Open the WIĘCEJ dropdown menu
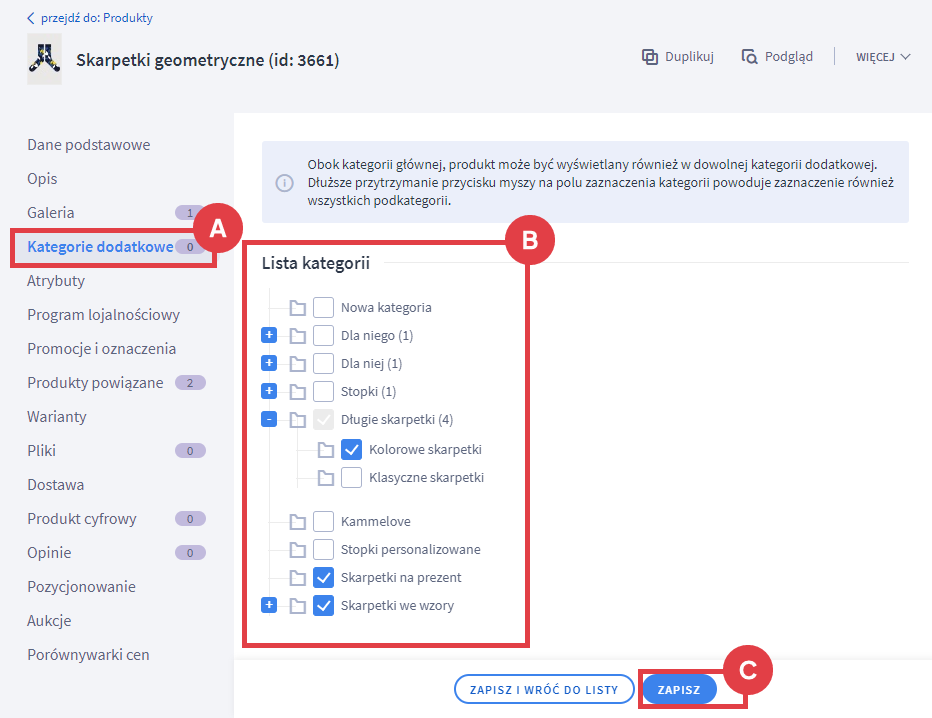Screen dimensions: 932x718 pos(883,57)
